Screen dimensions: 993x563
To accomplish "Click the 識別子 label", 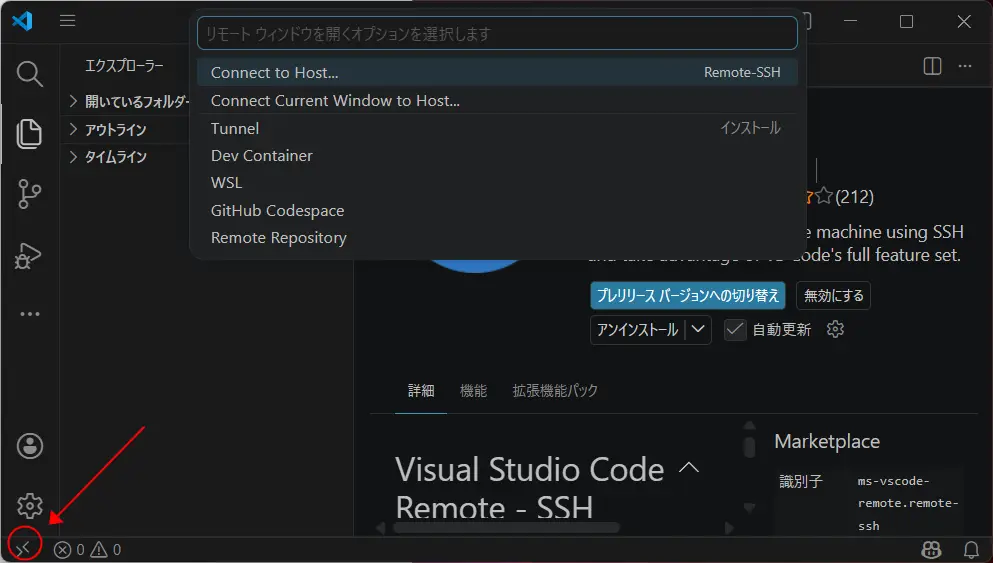I will (800, 482).
